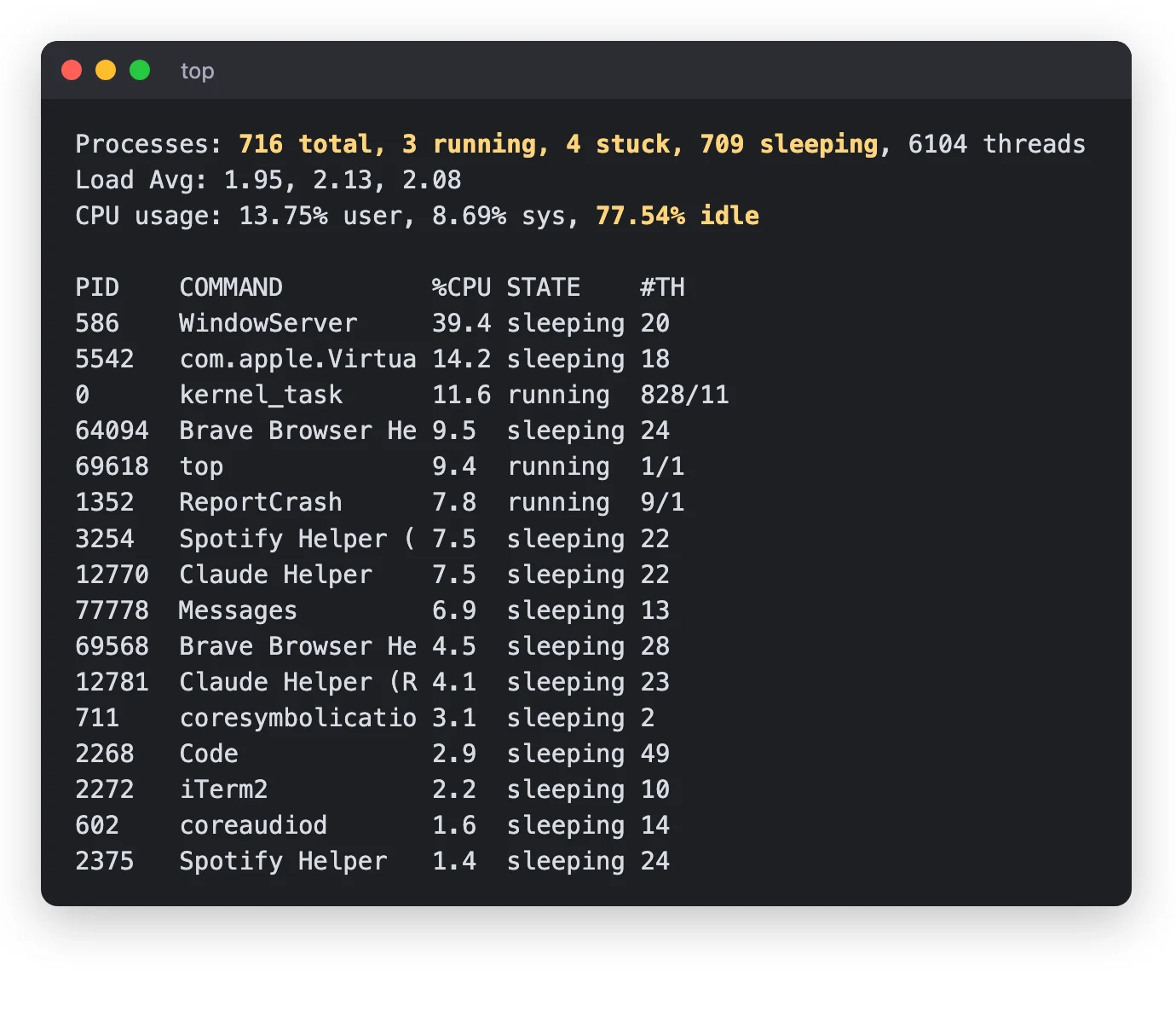
Task: Click the 'Claude Helper (R' process name
Action: (297, 682)
